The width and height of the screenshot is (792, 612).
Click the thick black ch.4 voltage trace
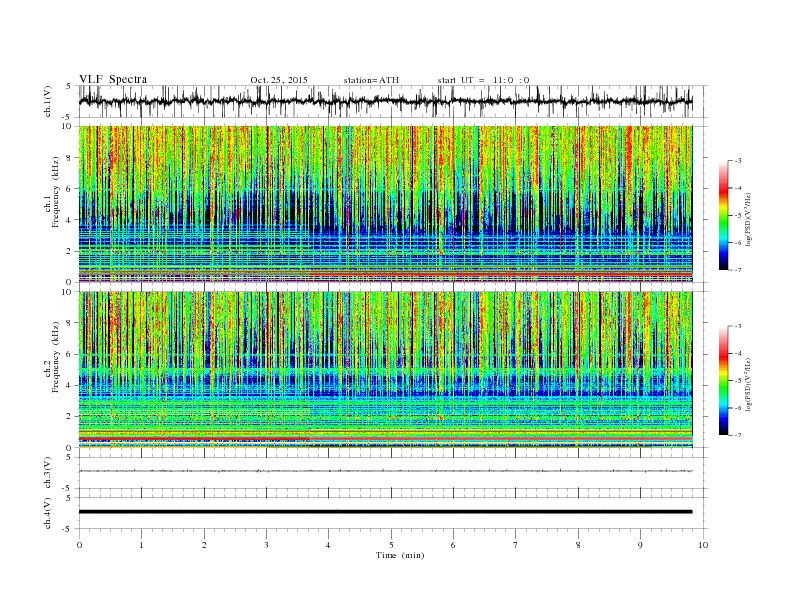click(385, 512)
